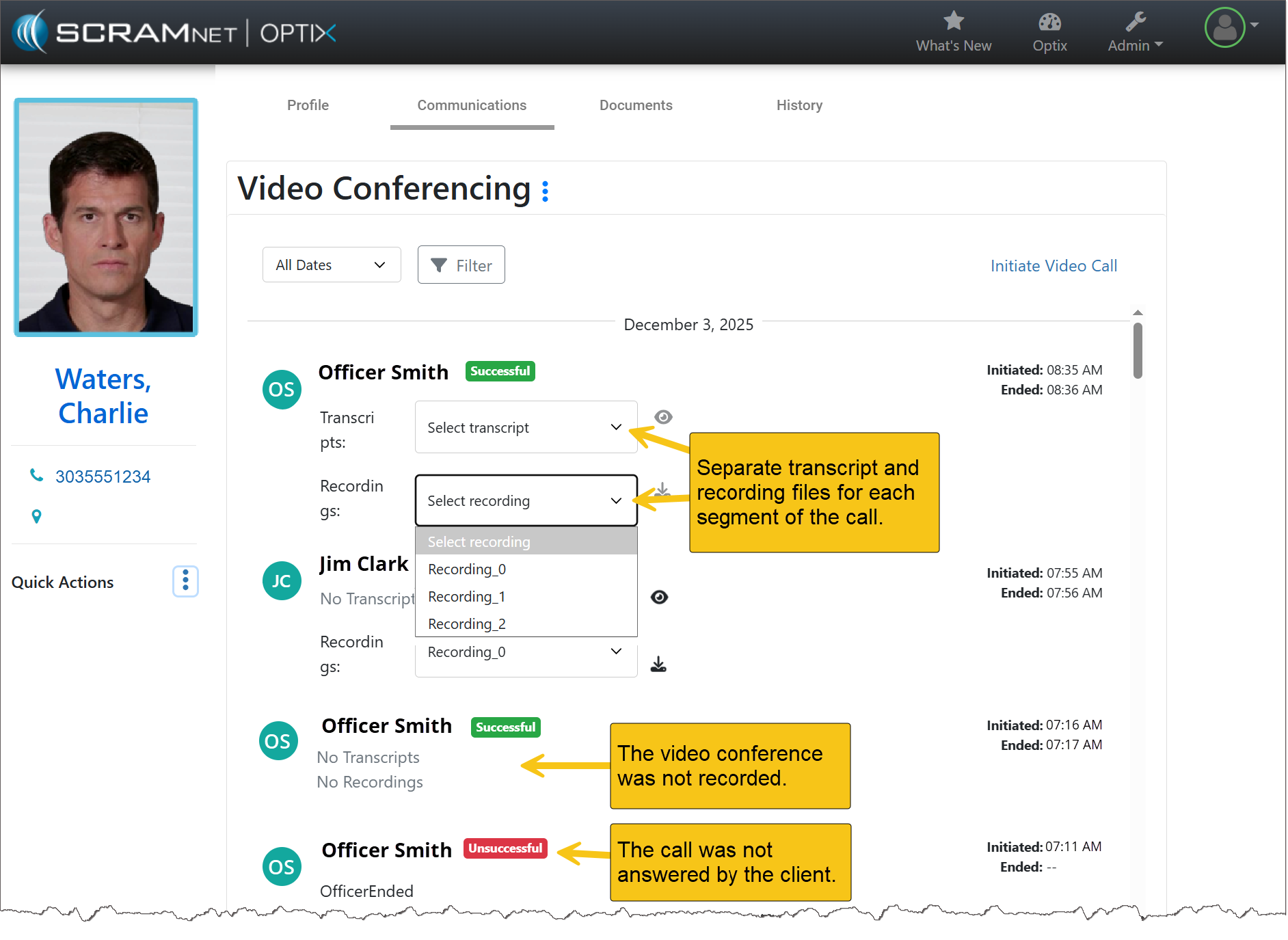The width and height of the screenshot is (1288, 940).
Task: Open Video Conferencing three-dot options menu
Action: (545, 191)
